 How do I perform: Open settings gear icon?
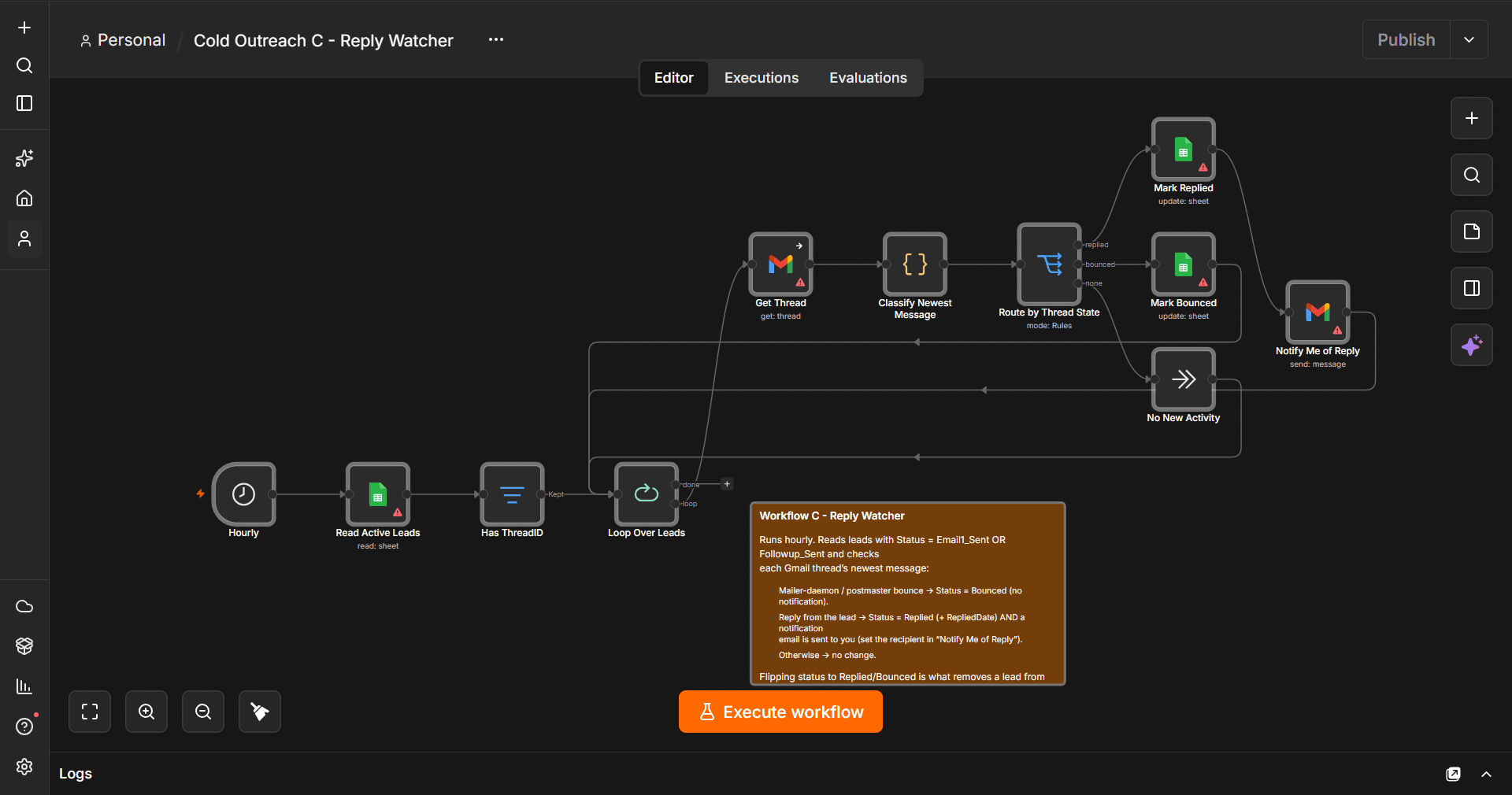pos(24,767)
